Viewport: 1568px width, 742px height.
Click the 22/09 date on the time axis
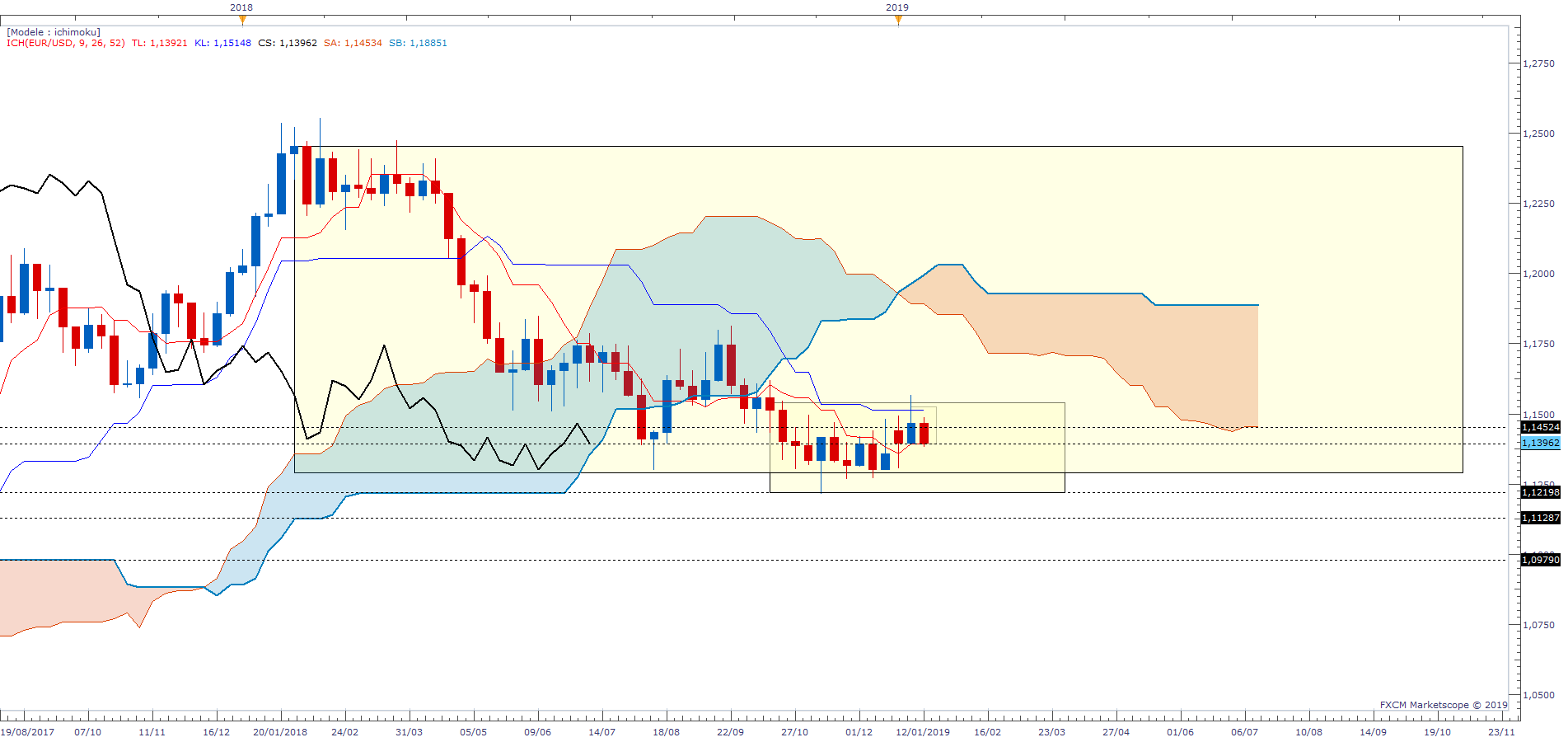click(x=731, y=732)
